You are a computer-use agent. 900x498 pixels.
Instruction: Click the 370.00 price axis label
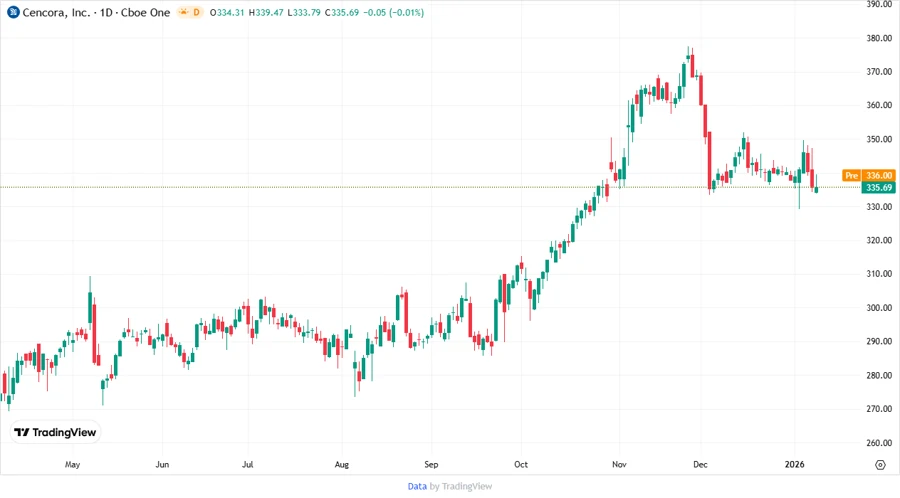[x=879, y=72]
